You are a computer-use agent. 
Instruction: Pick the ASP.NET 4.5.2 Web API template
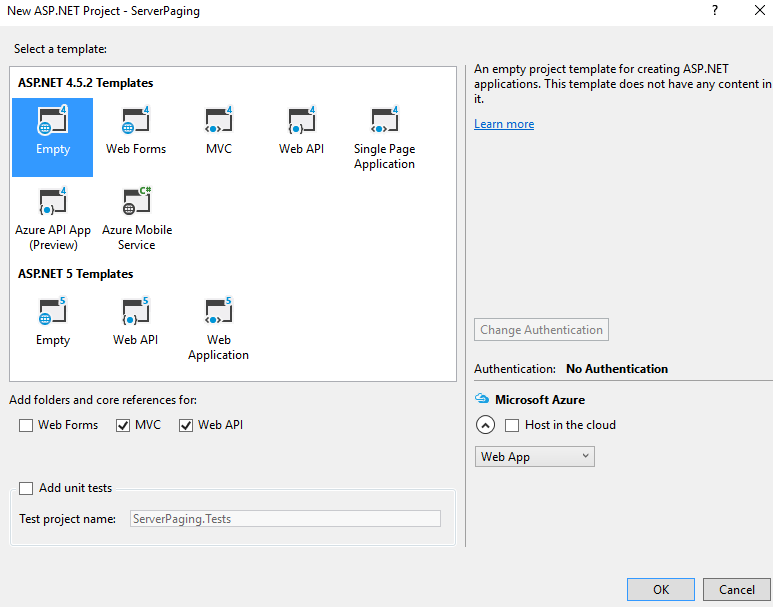(301, 123)
